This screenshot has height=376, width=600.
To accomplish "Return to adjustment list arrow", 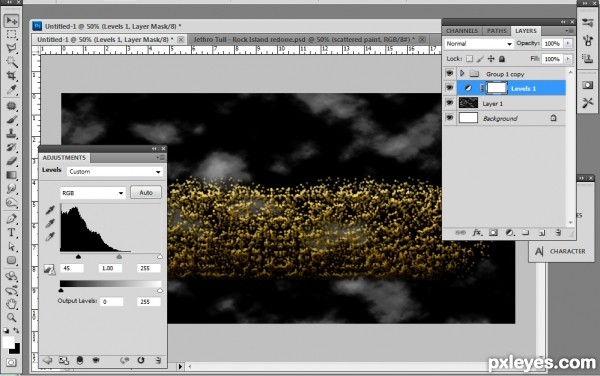I will (x=47, y=360).
